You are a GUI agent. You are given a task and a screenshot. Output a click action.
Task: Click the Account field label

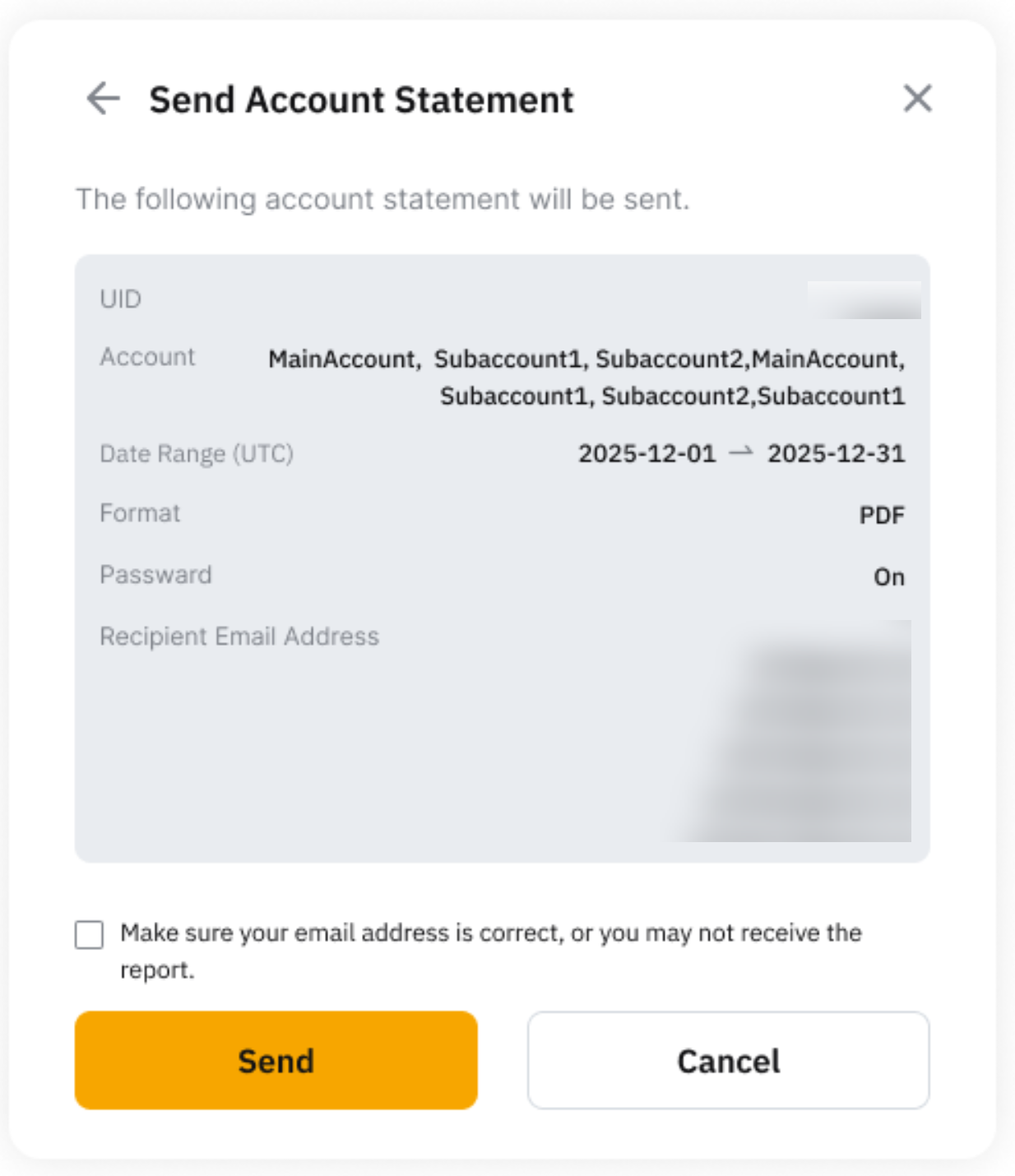point(147,357)
